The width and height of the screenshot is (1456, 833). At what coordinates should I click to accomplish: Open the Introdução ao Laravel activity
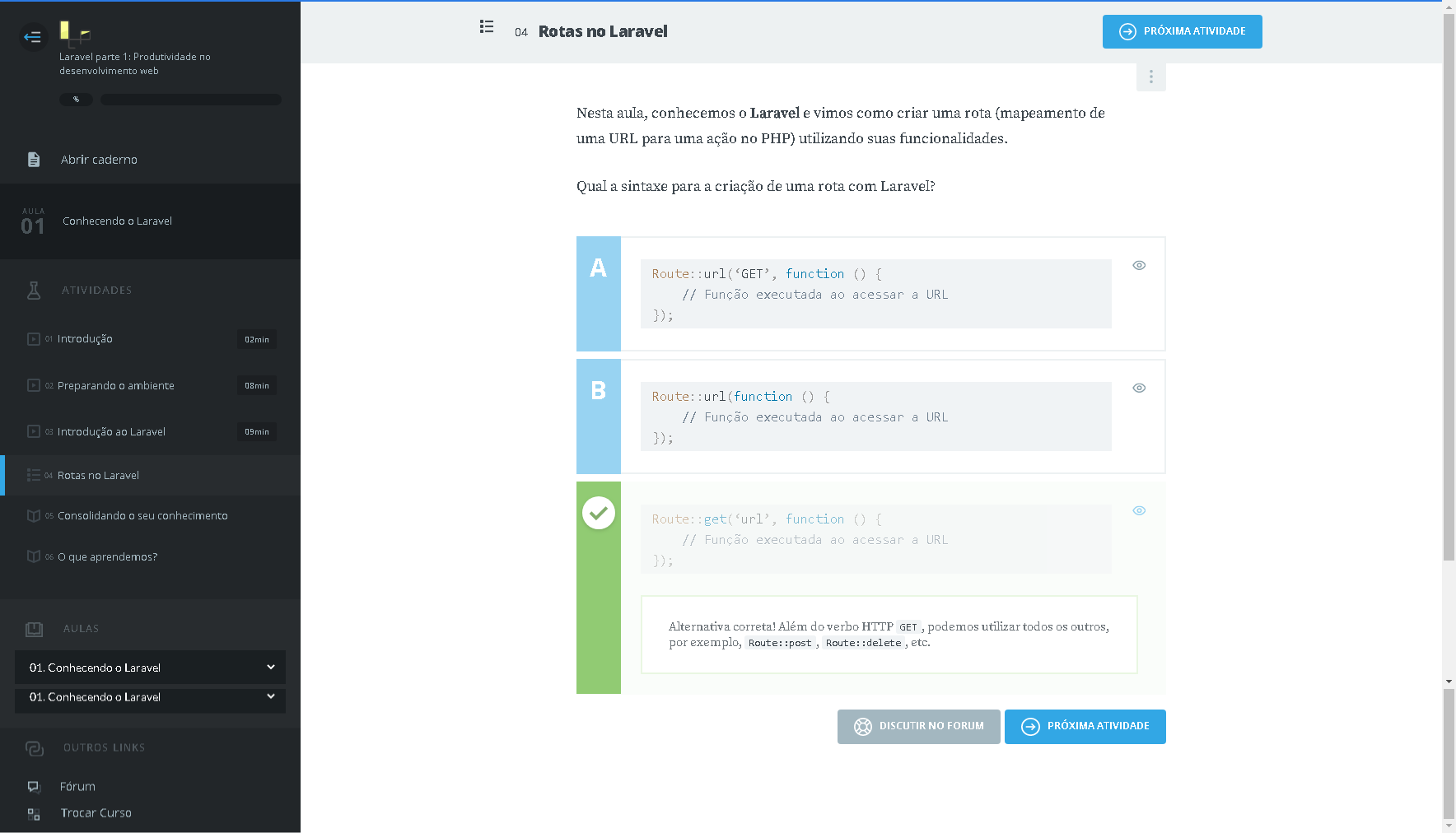pos(111,432)
